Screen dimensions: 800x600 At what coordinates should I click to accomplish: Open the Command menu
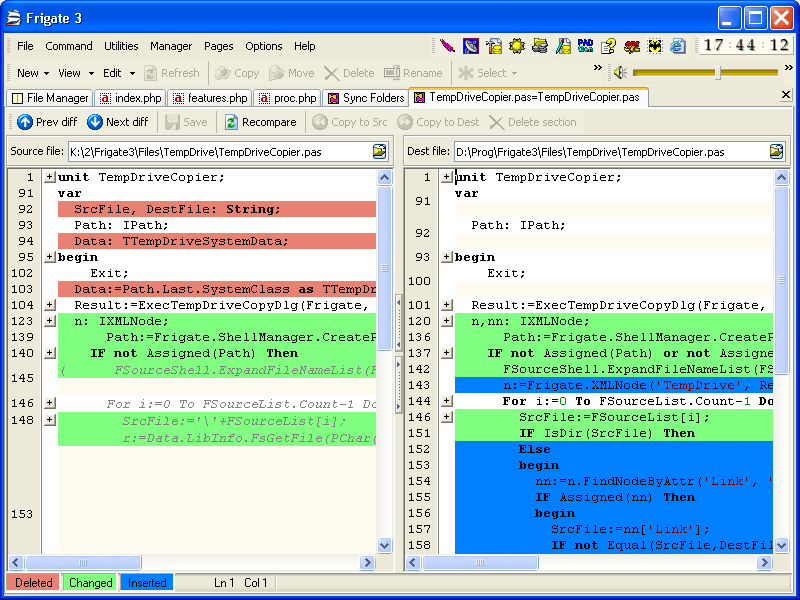(x=69, y=46)
